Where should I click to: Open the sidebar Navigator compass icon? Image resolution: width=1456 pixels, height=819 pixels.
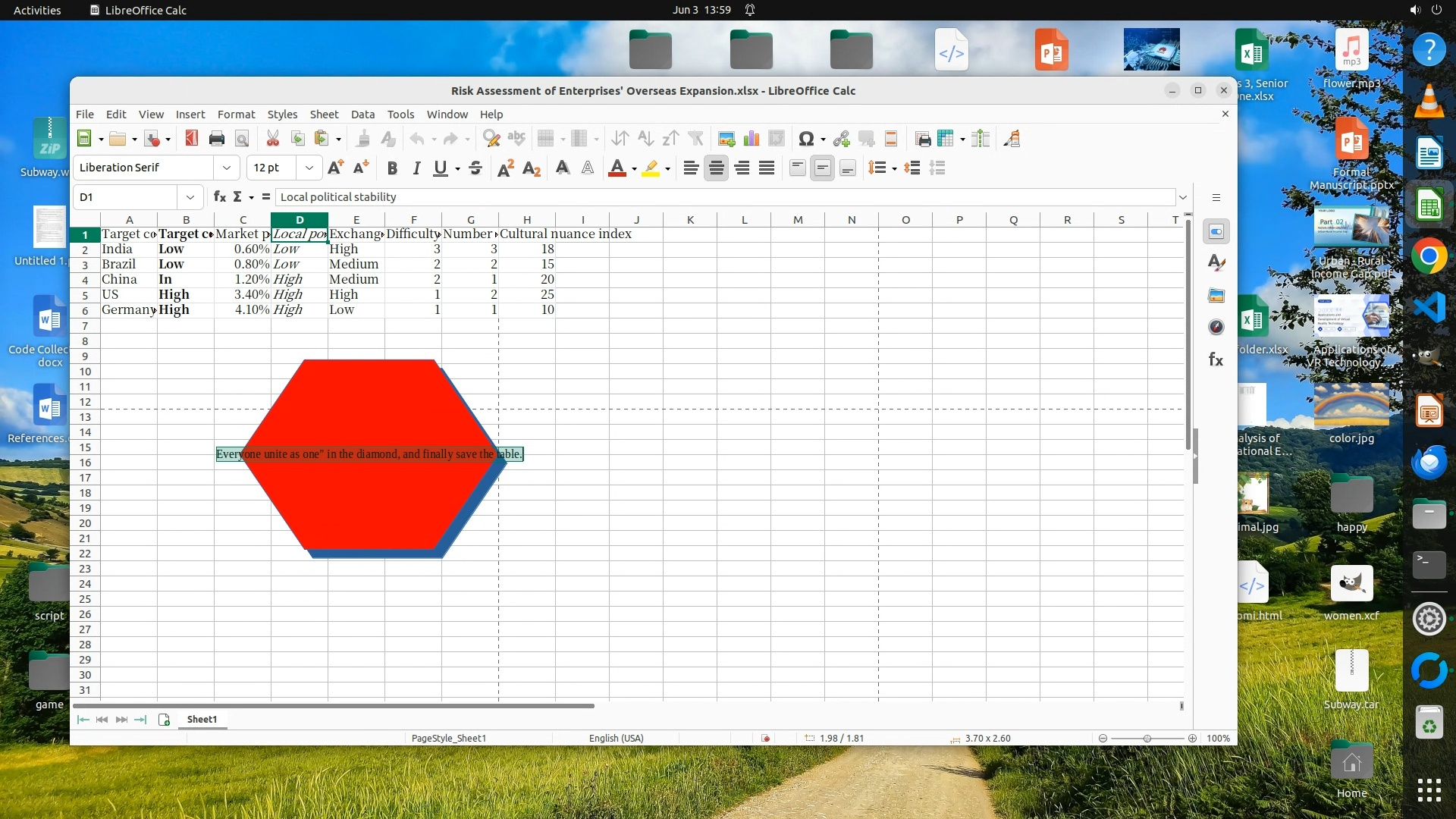pyautogui.click(x=1216, y=327)
